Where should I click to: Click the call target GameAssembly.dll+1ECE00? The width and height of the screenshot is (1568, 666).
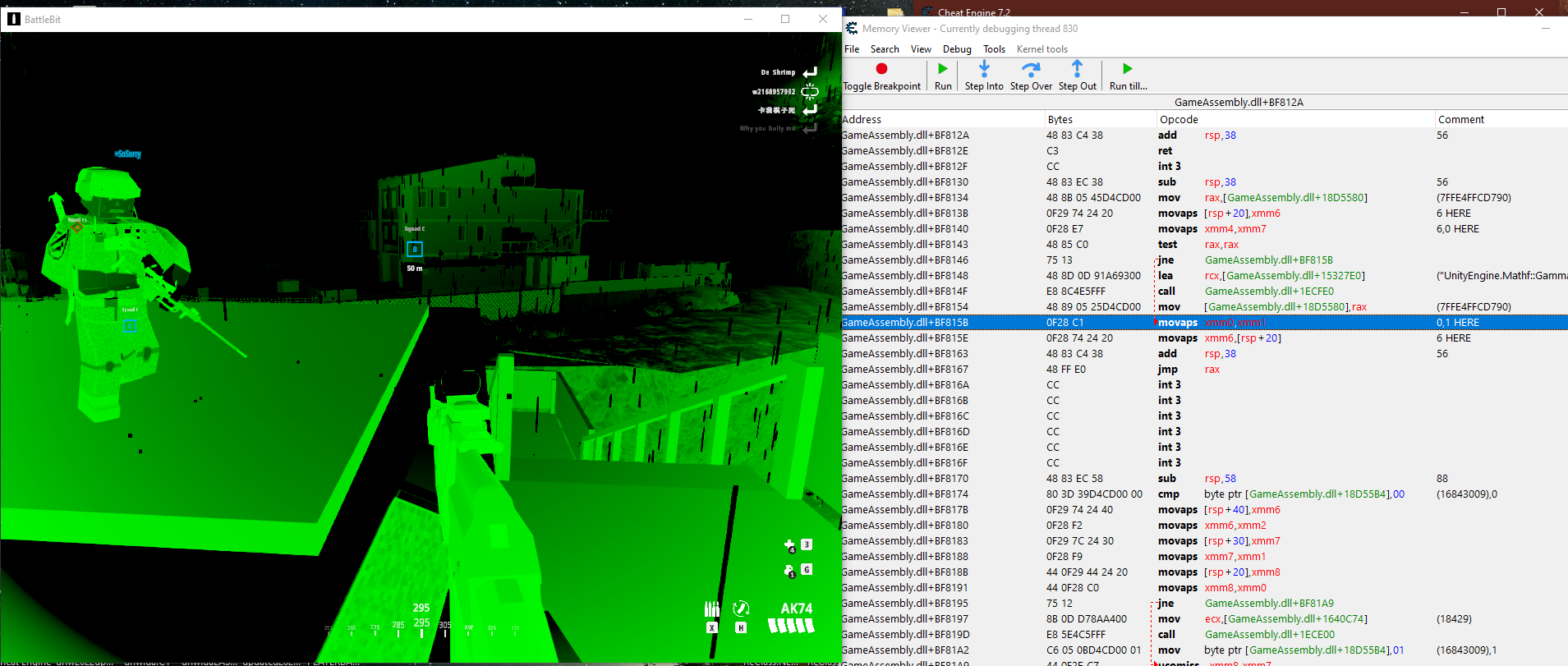1269,635
